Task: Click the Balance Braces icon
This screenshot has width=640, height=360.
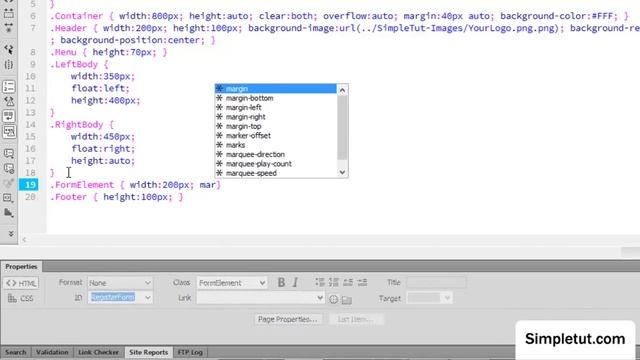Action: pos(9,64)
